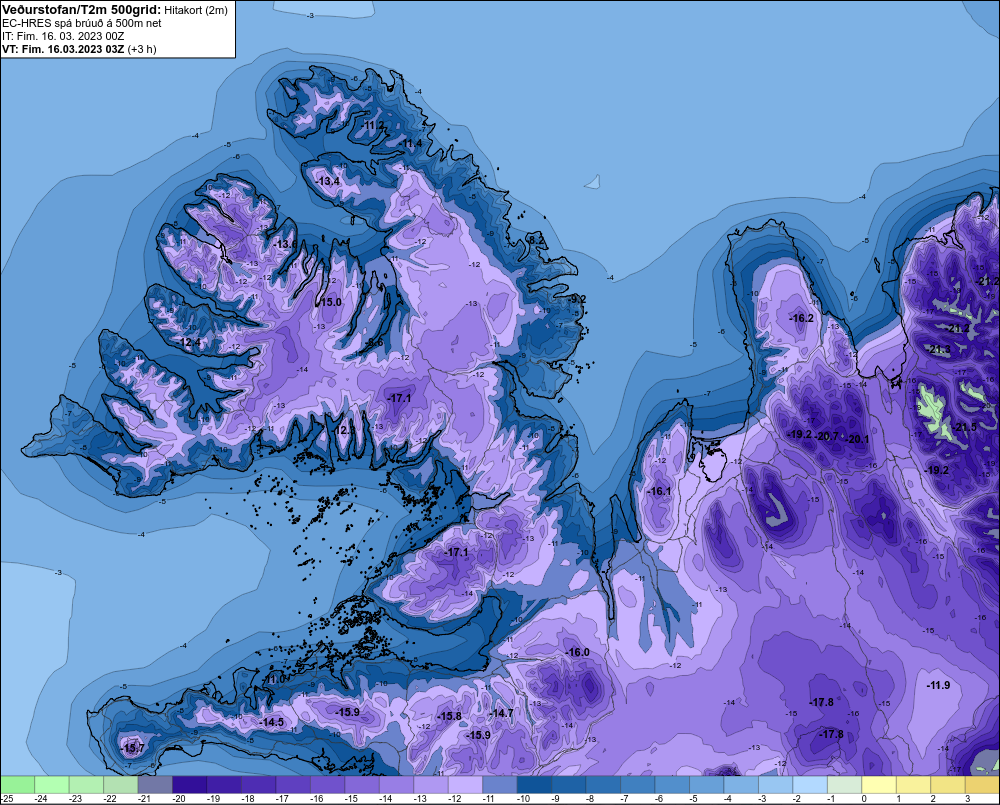Click the legend swatch labeled -23
The height and width of the screenshot is (805, 1000).
[86, 785]
